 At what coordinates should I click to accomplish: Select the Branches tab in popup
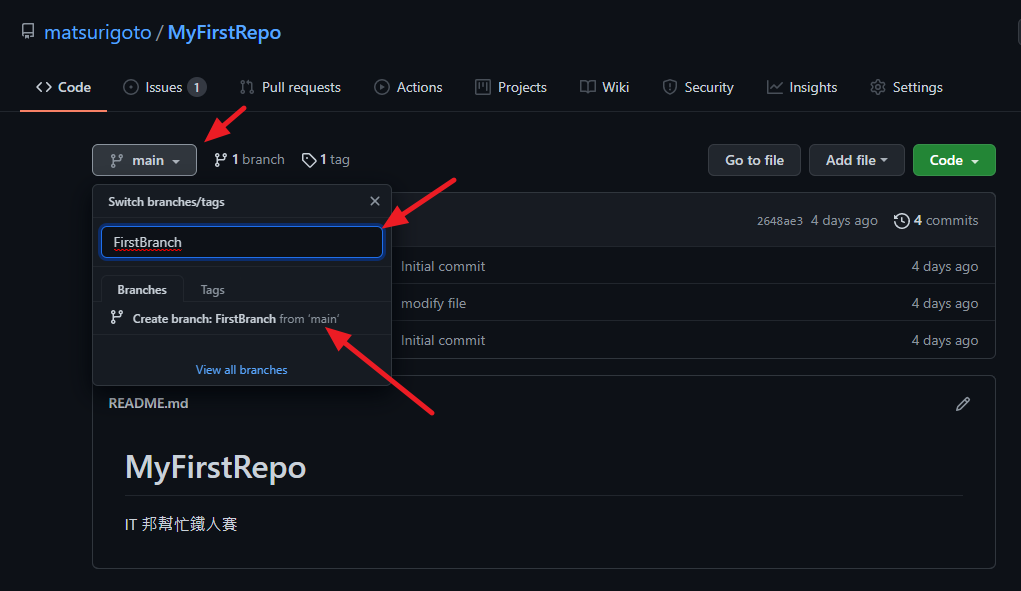(x=142, y=290)
